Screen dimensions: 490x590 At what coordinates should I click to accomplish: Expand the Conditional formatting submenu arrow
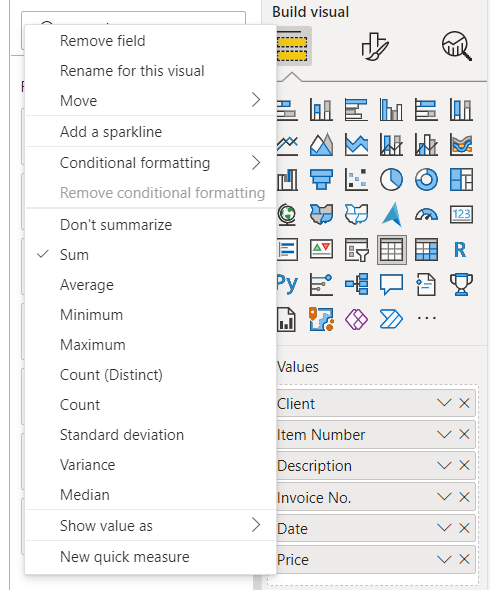(x=256, y=163)
